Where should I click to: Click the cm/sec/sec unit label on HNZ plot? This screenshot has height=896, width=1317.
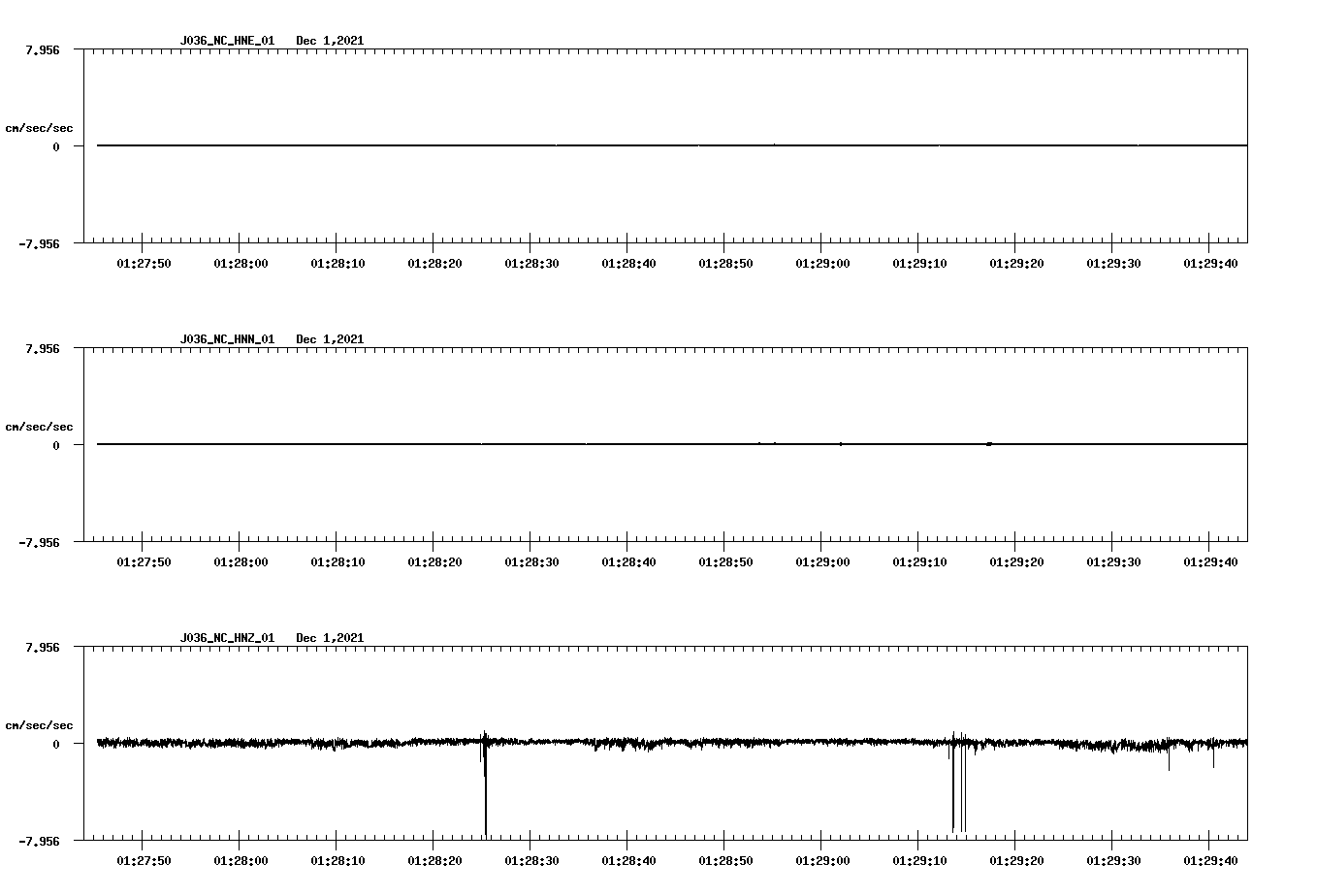[39, 725]
